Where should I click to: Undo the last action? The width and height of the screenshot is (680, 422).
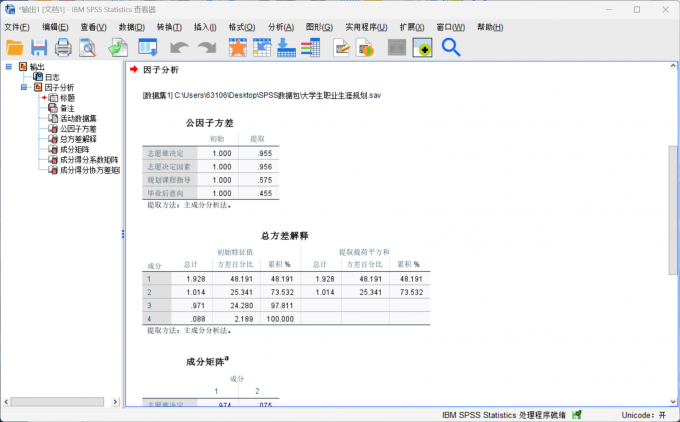point(179,48)
